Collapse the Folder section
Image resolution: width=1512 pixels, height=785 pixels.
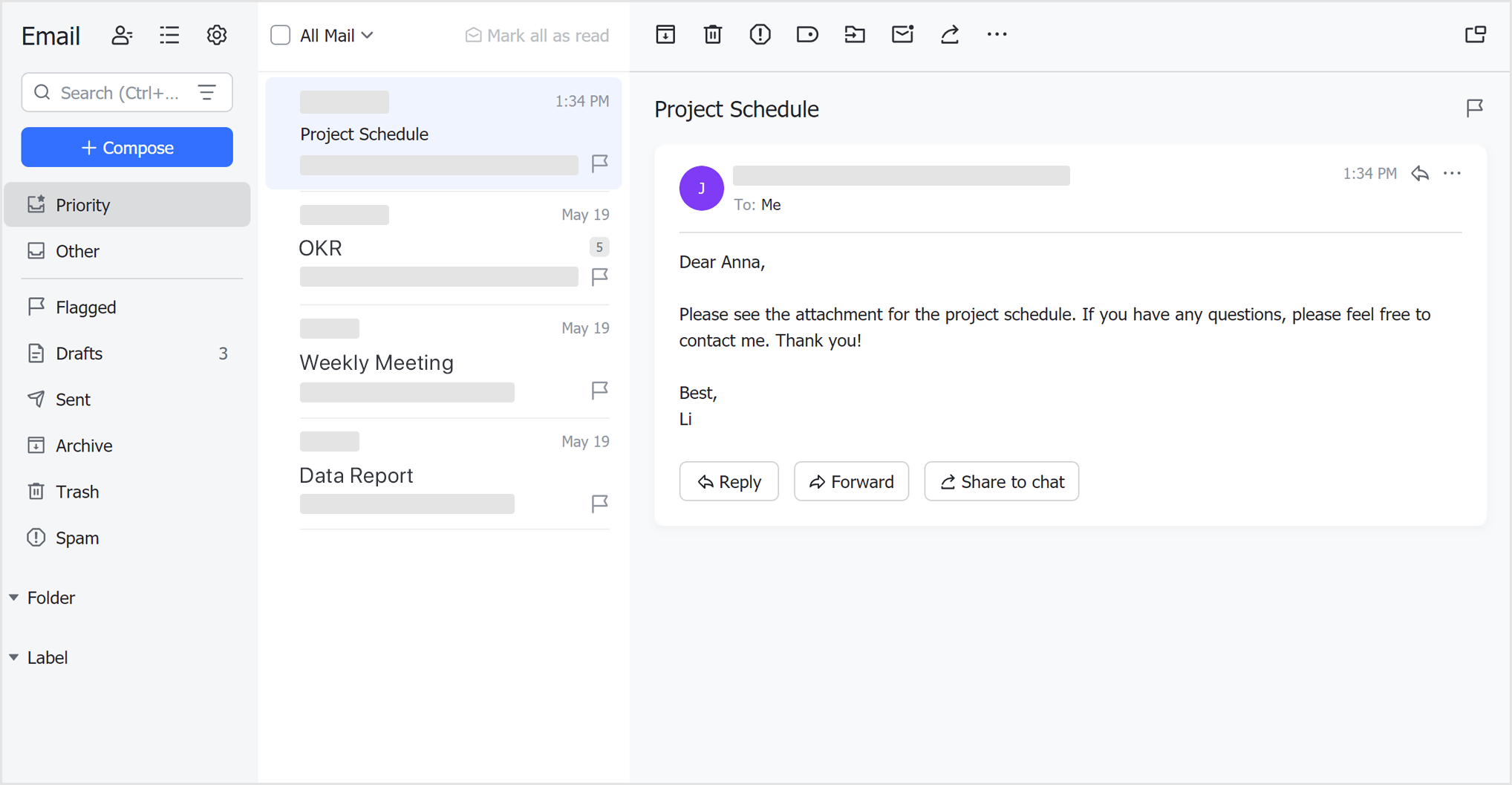(13, 597)
